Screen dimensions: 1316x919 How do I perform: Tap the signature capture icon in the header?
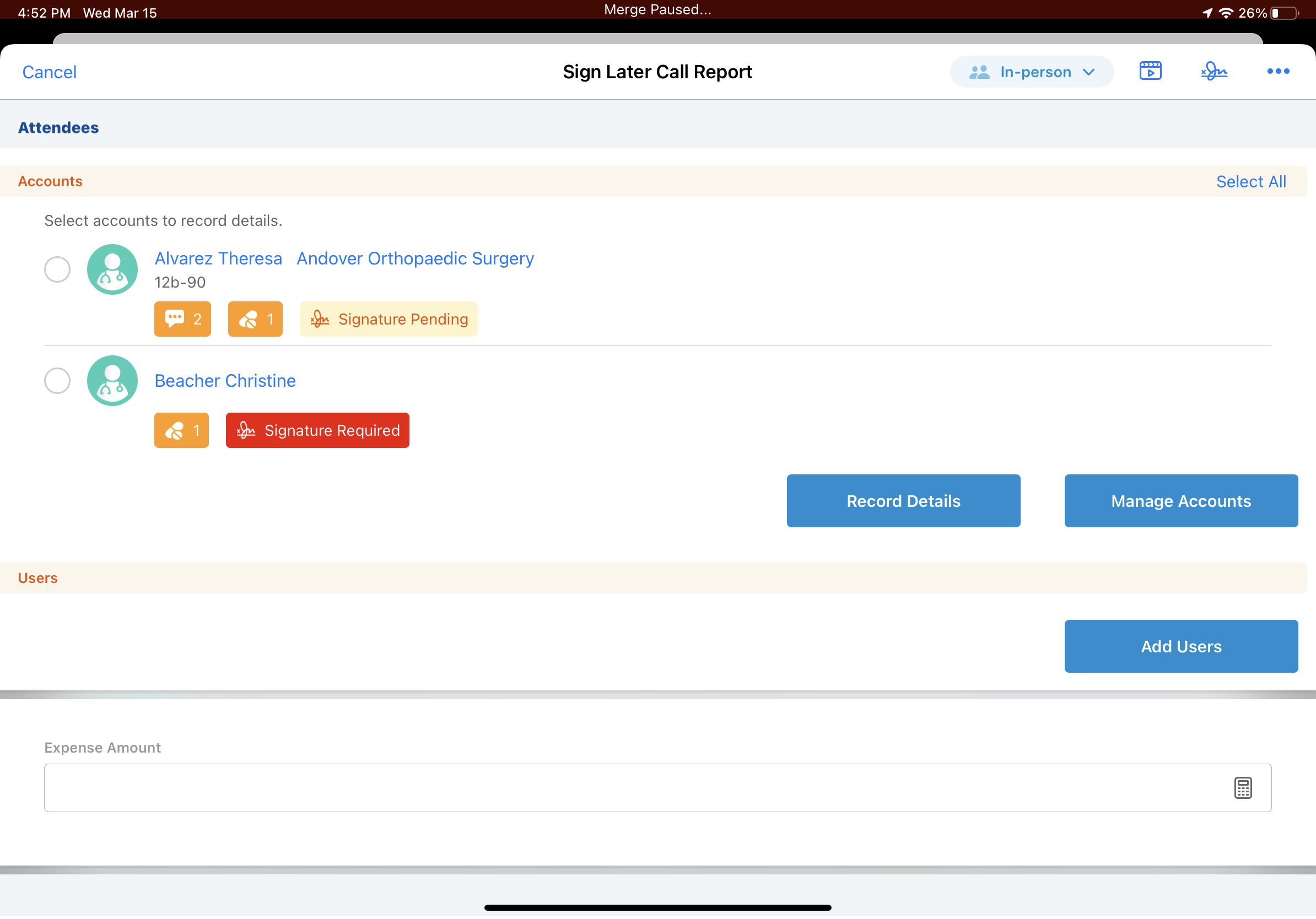click(x=1214, y=71)
